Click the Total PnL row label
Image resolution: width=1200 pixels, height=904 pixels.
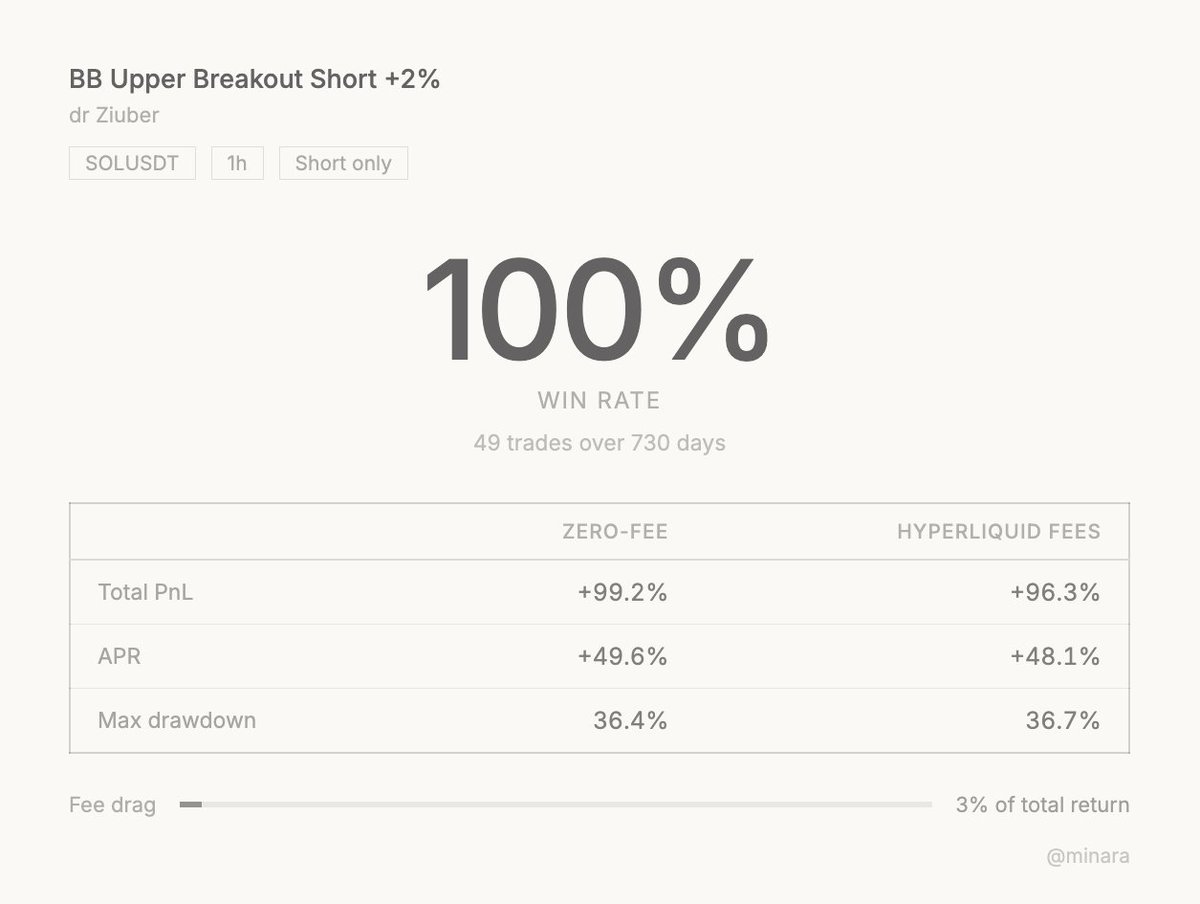(145, 592)
